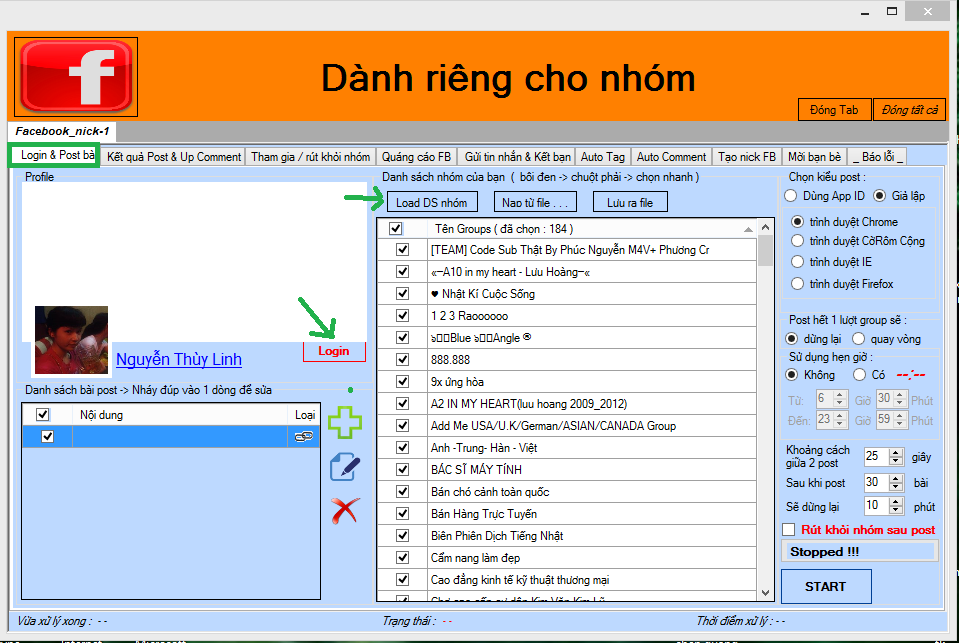Screen dimensions: 959x643
Task: Click the Loại column header
Action: (x=305, y=415)
